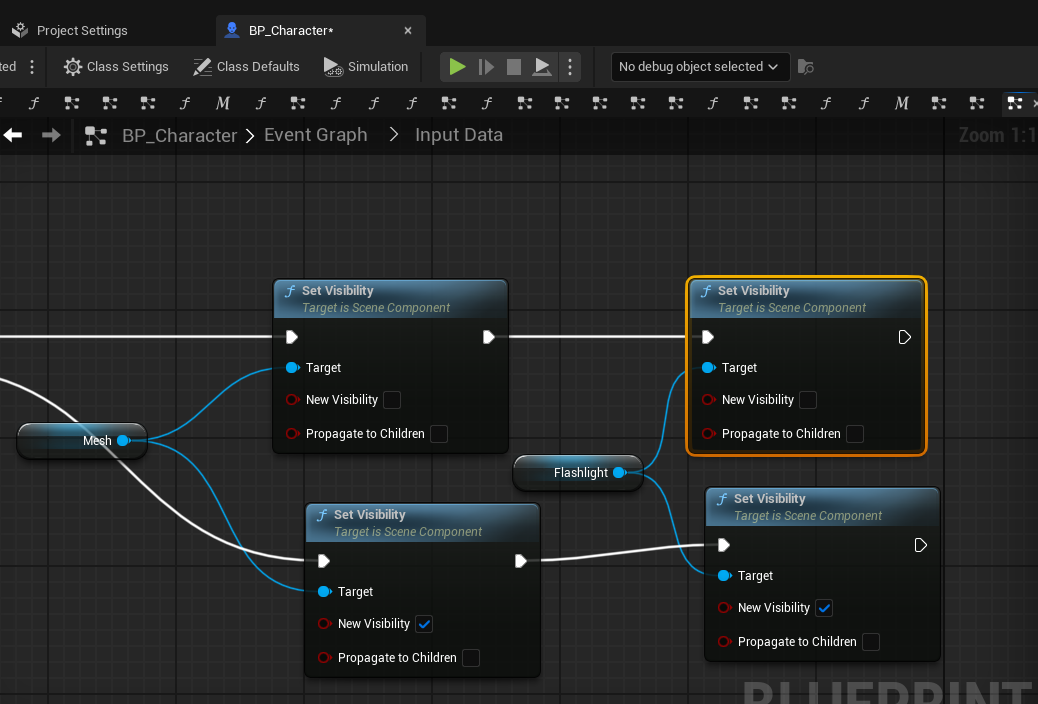
Task: Open Class Settings
Action: [116, 67]
